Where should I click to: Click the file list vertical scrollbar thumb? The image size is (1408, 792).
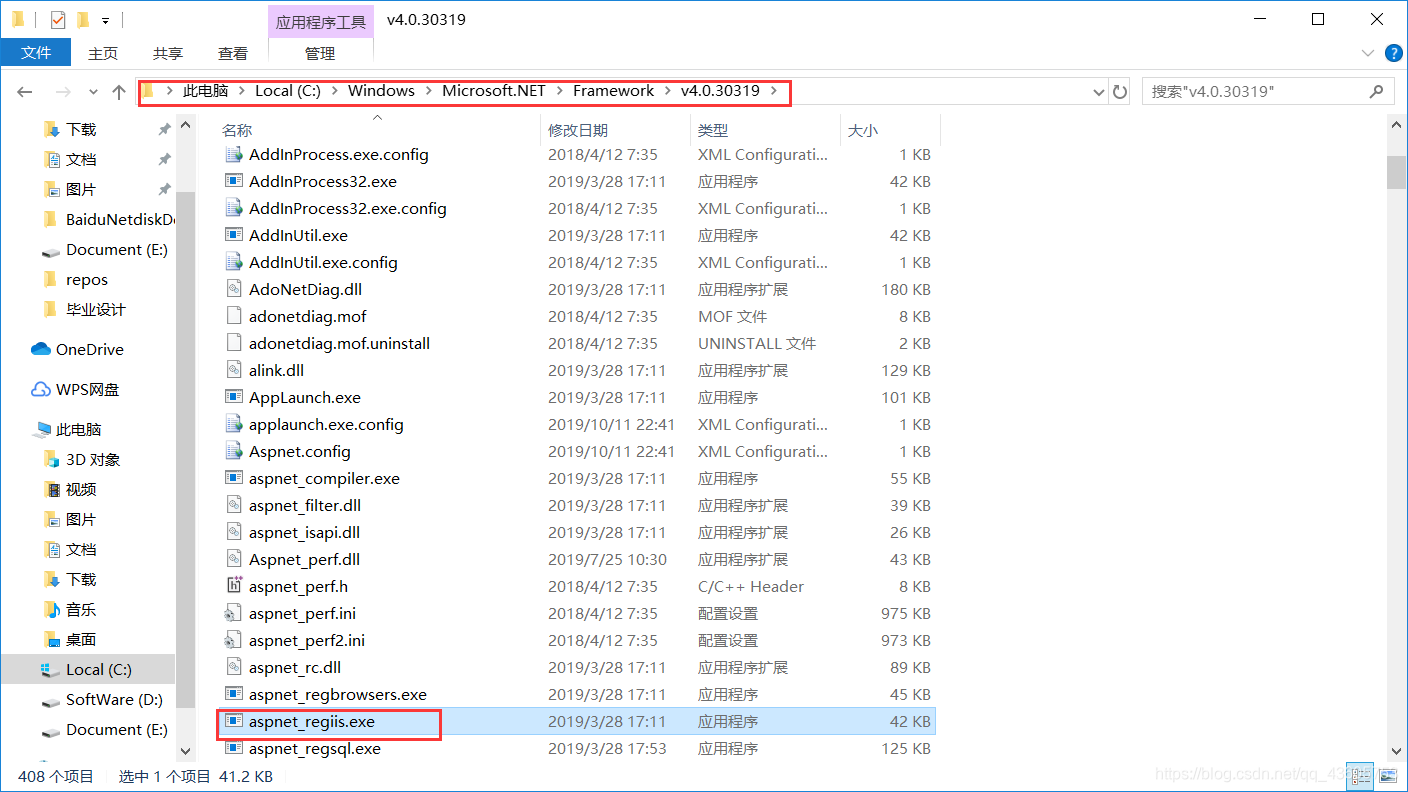(1397, 172)
